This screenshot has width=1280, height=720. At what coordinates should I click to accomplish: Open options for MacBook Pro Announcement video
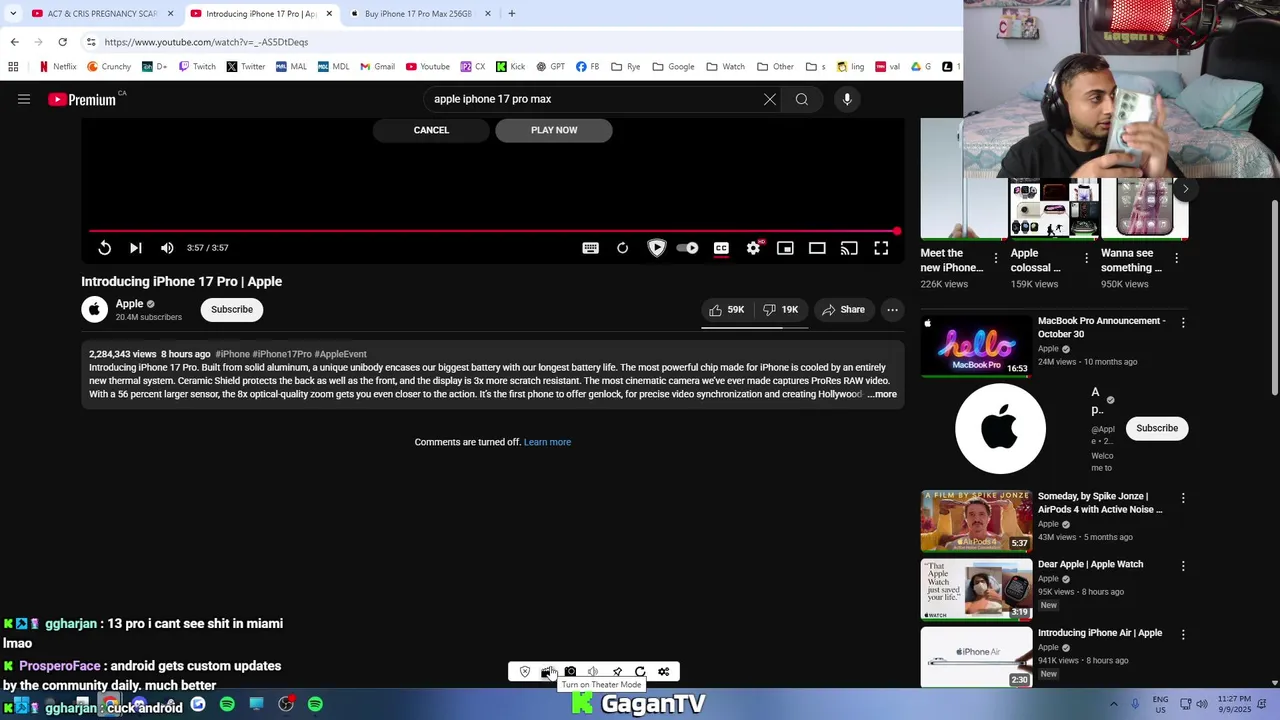pos(1183,322)
